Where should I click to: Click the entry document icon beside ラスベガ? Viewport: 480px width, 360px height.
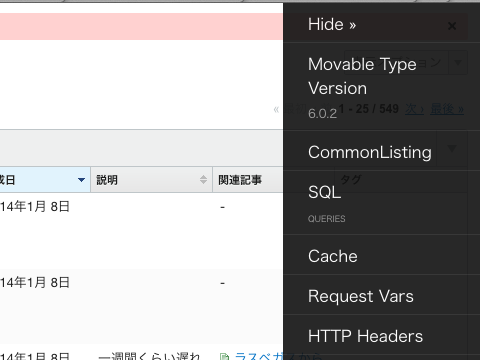coord(225,357)
